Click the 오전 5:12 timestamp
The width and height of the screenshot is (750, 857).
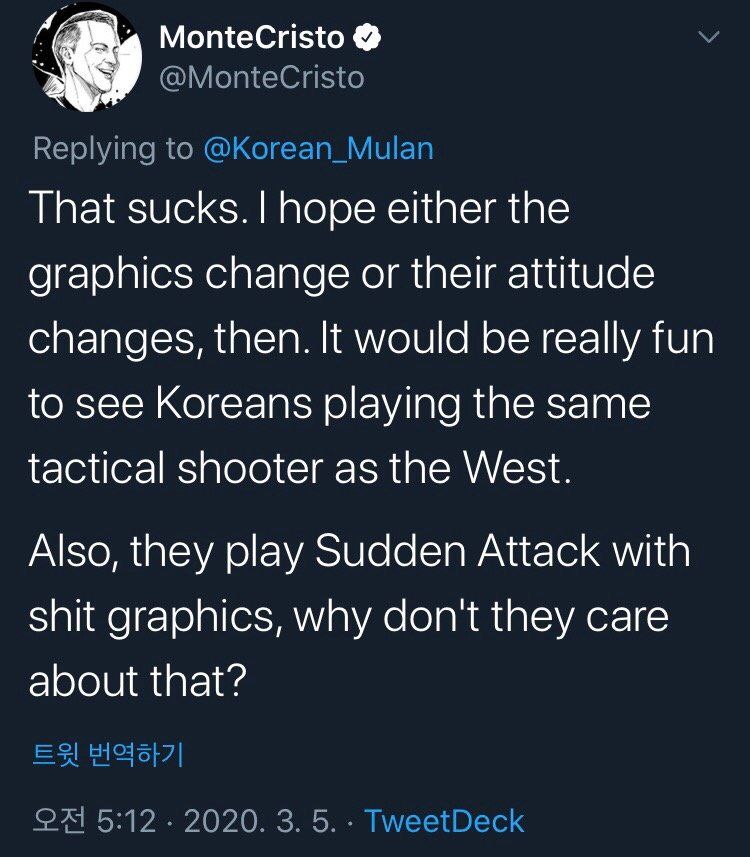[95, 821]
